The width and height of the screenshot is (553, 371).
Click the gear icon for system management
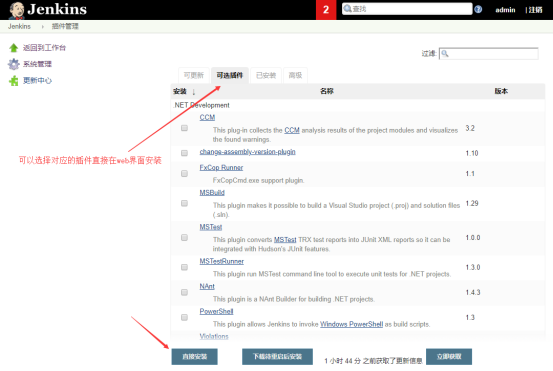(14, 64)
